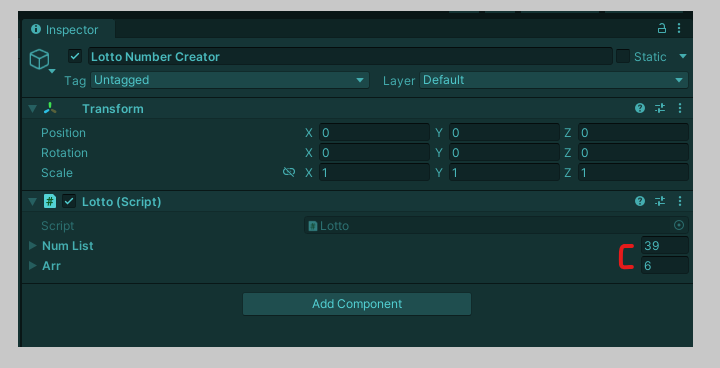Collapse the Lotto (Script) component foldout
The width and height of the screenshot is (720, 368).
click(x=32, y=201)
